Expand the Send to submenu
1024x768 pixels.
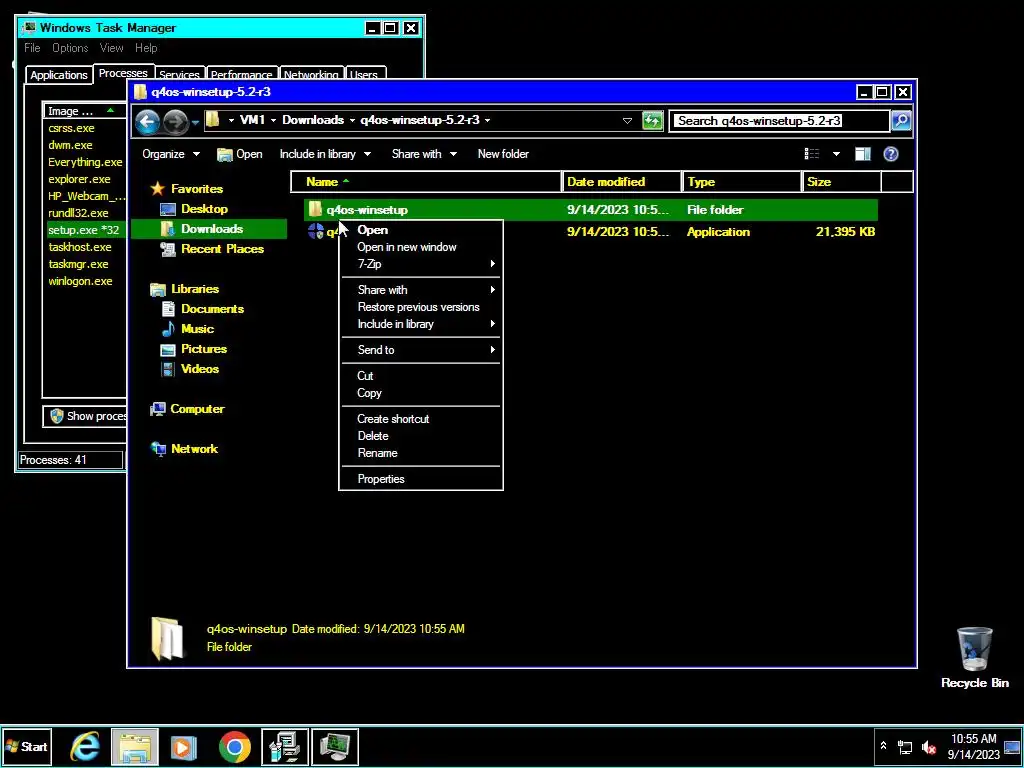[421, 350]
